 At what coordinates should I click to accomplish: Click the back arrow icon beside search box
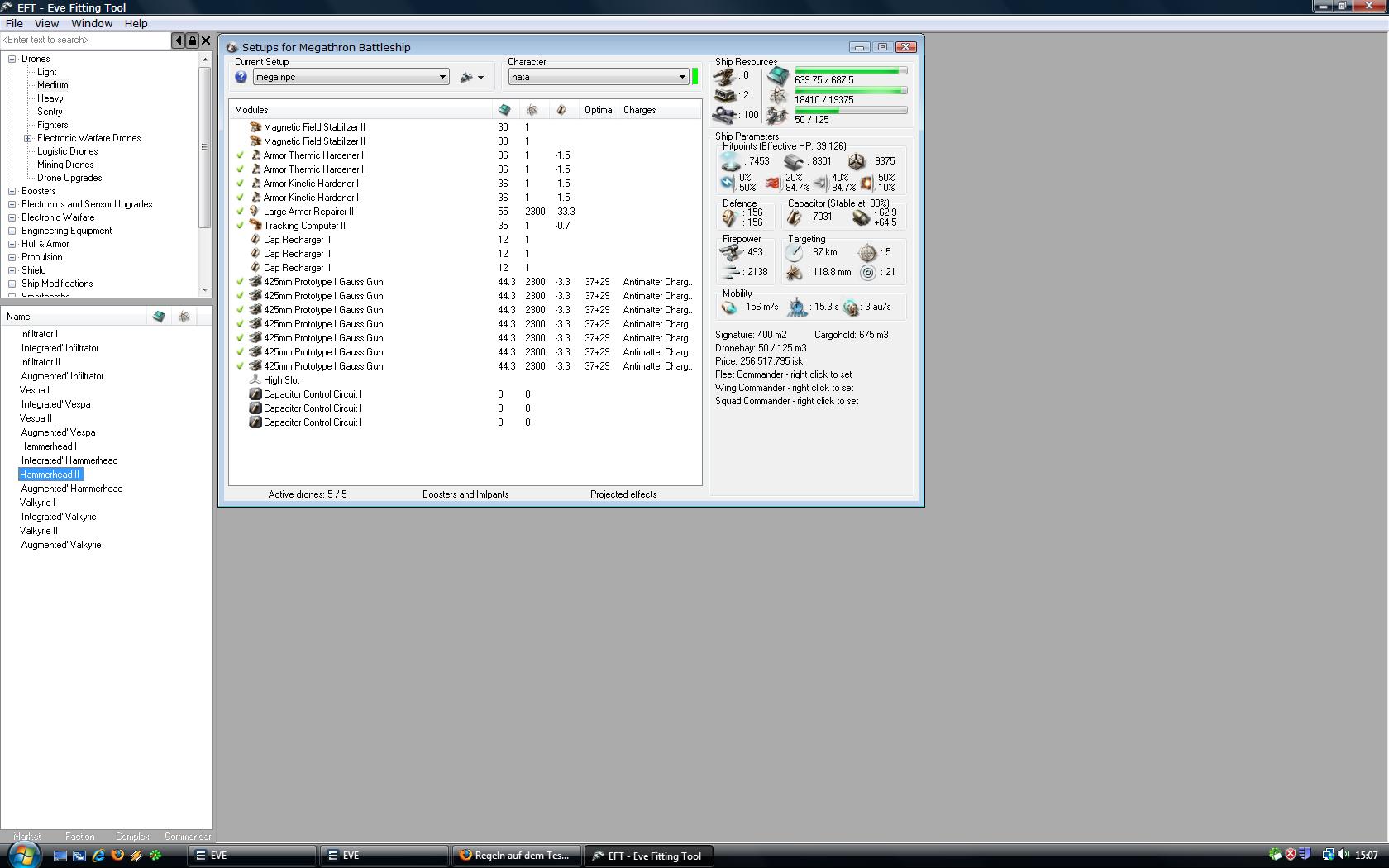coord(179,40)
